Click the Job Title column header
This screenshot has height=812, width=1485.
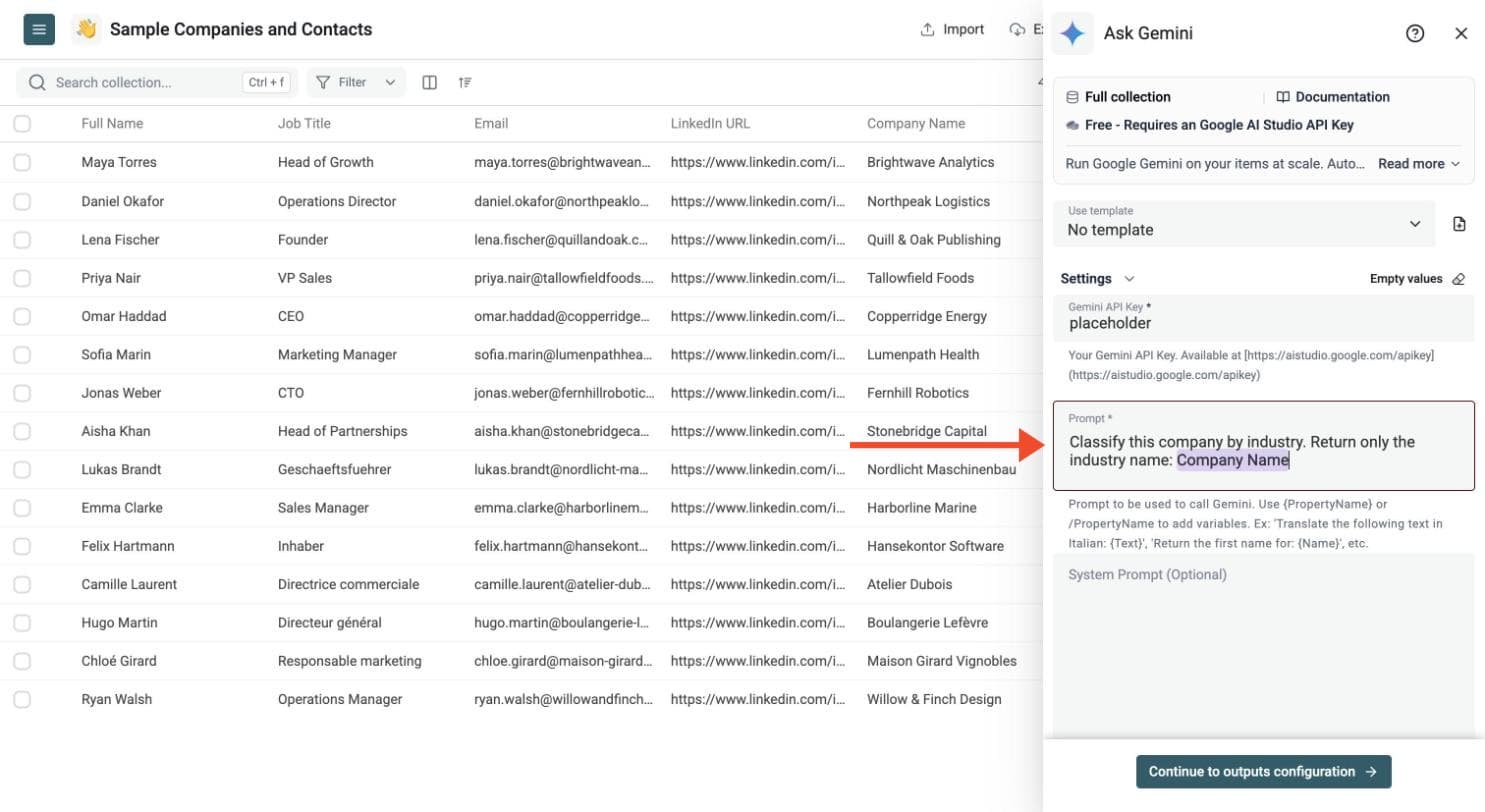tap(304, 124)
